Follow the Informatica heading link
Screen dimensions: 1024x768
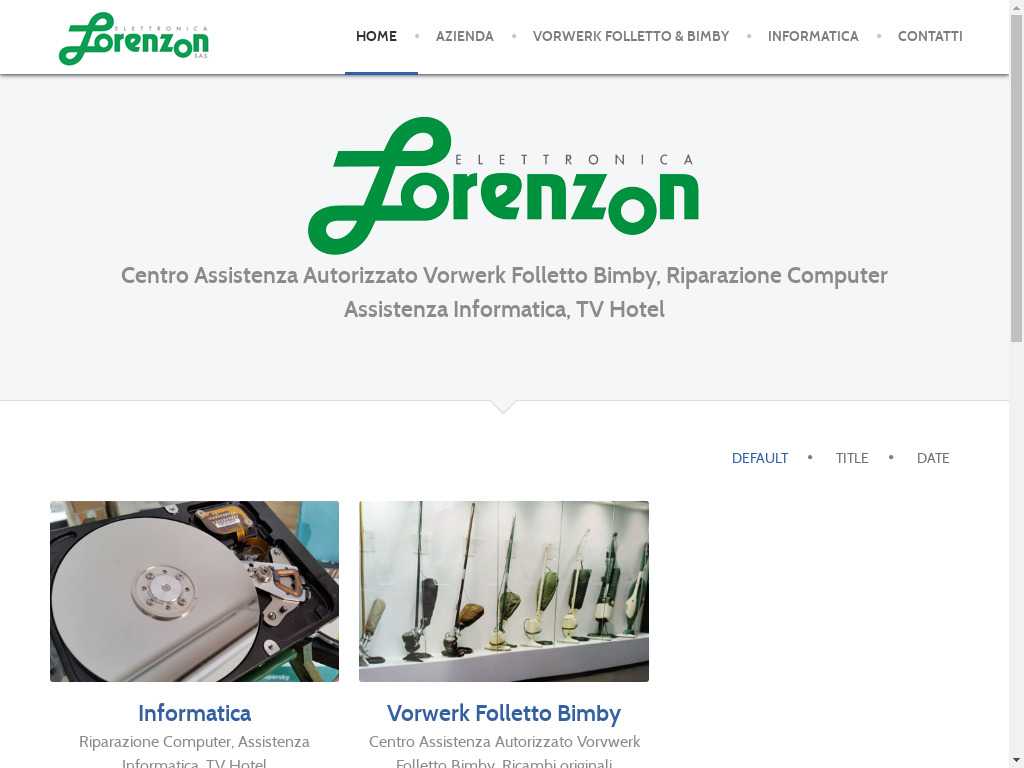pos(195,713)
